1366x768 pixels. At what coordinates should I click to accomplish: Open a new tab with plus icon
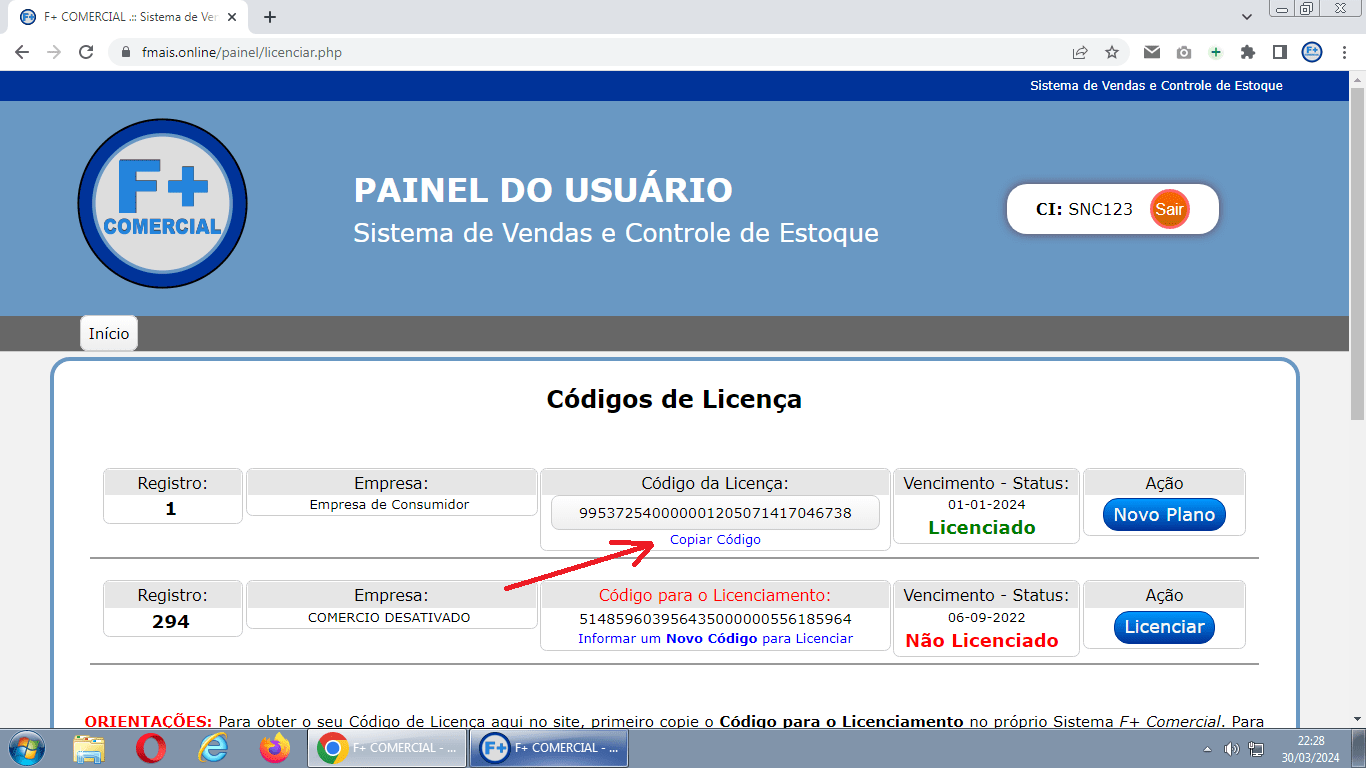[270, 17]
